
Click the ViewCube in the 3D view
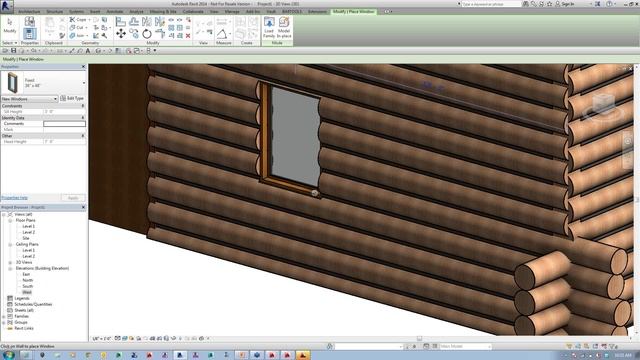(x=604, y=104)
